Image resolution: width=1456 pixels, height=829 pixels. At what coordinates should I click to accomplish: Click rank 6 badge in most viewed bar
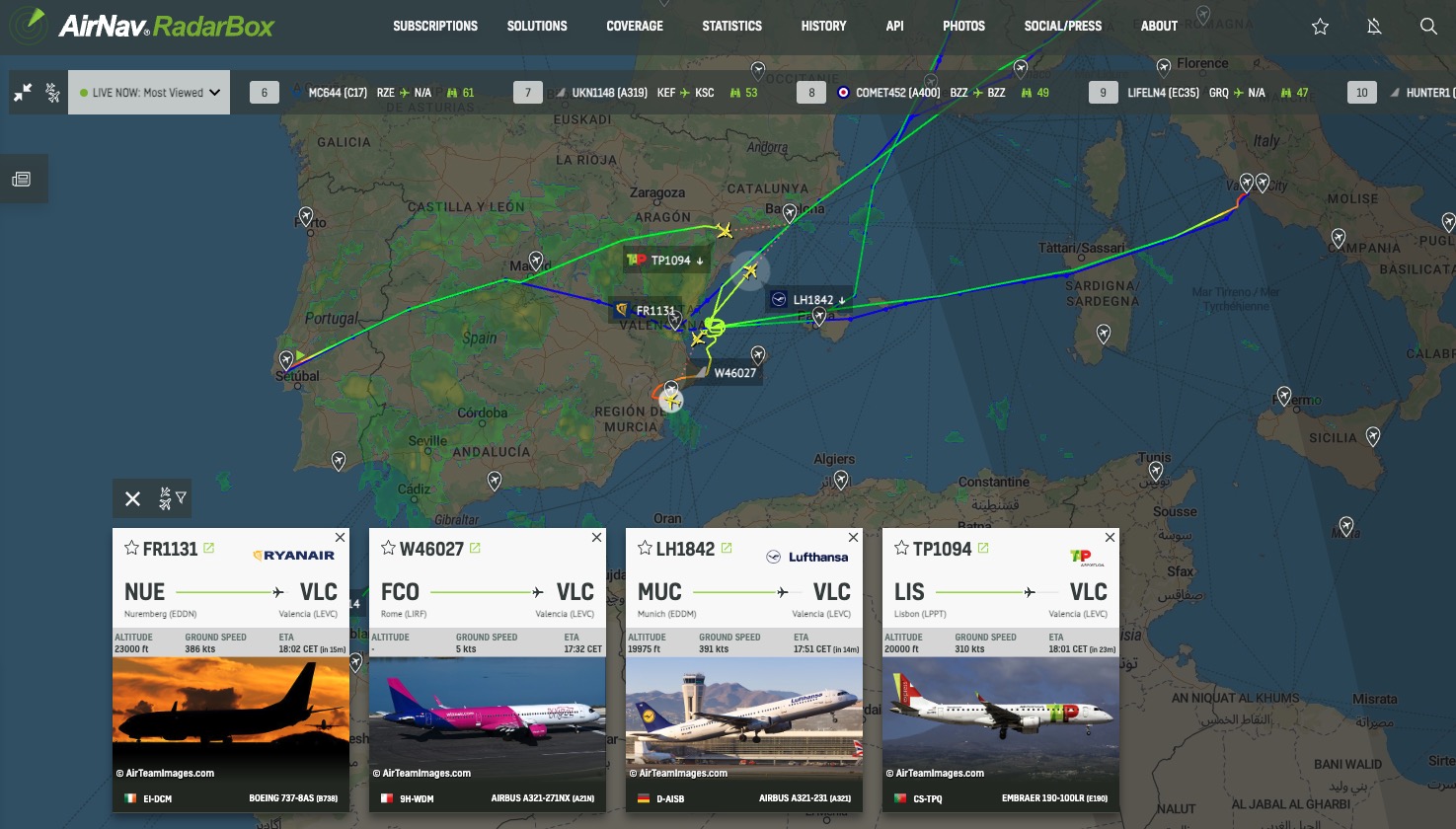pos(265,93)
